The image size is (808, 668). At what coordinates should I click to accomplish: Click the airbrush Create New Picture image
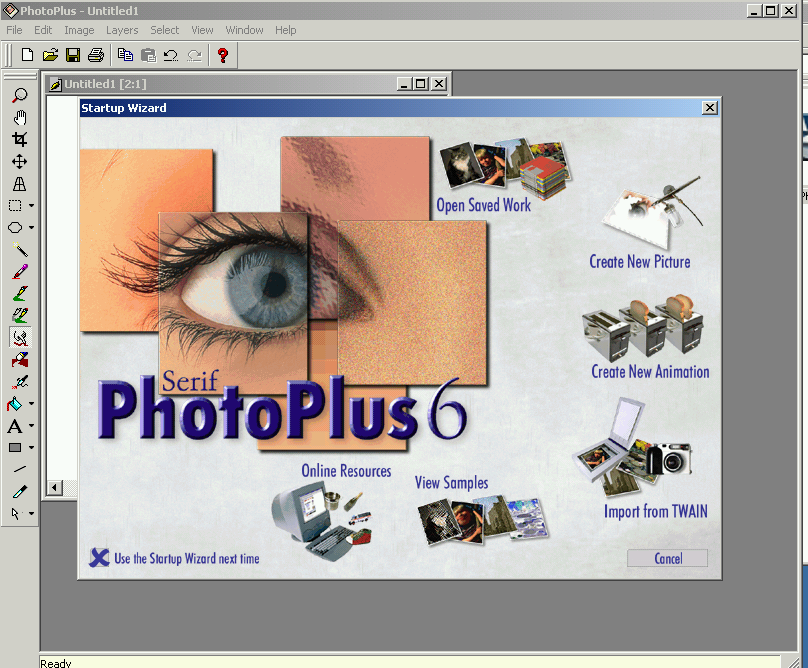[x=652, y=212]
